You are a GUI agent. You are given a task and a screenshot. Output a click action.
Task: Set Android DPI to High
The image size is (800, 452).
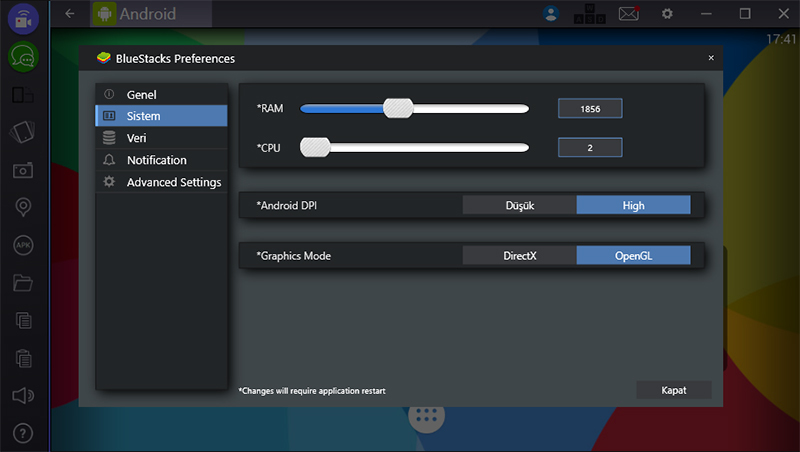[634, 205]
